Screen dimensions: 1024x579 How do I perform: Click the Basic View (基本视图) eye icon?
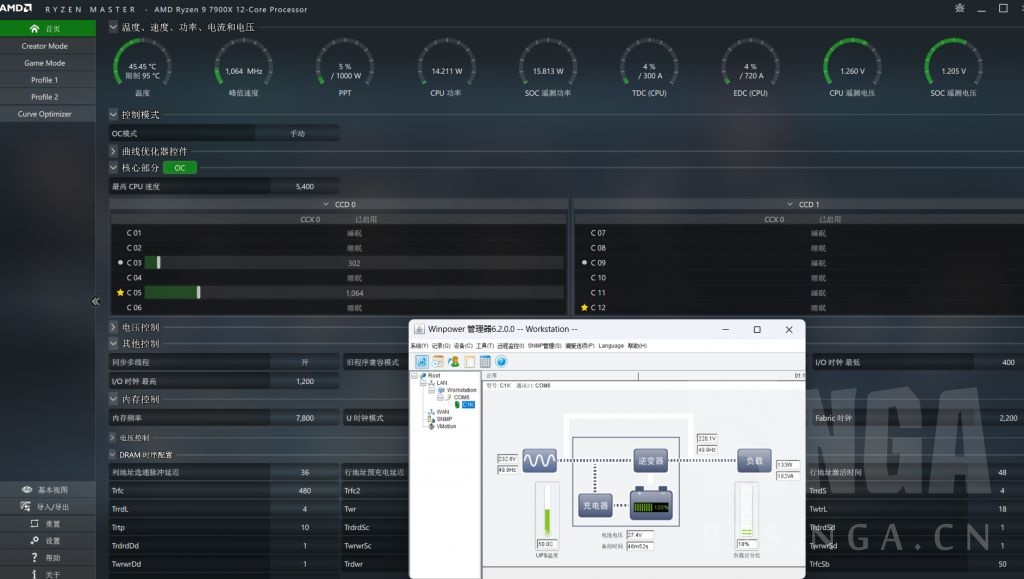click(x=27, y=490)
